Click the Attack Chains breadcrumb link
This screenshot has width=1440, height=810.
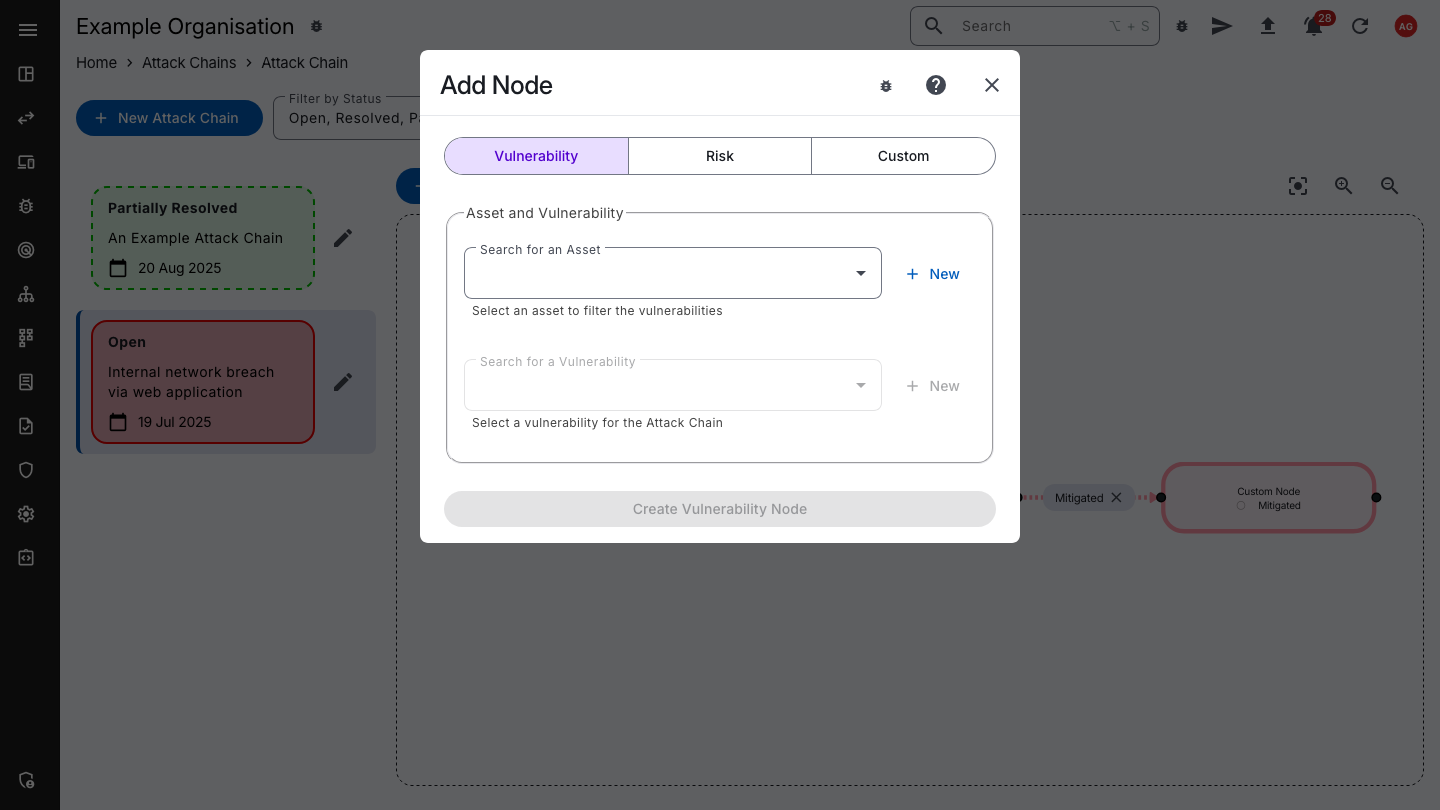[x=189, y=62]
